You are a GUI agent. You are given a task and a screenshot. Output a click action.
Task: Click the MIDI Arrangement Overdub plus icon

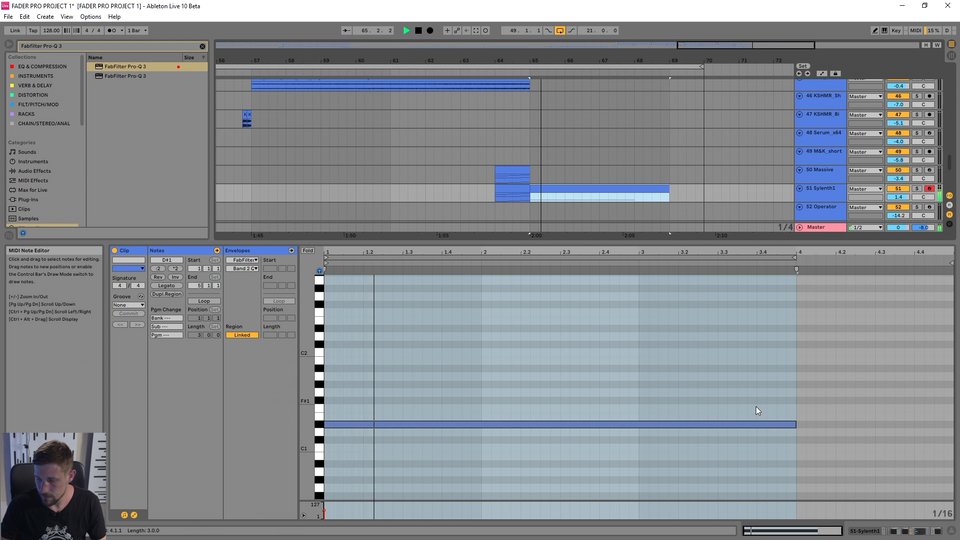447,30
